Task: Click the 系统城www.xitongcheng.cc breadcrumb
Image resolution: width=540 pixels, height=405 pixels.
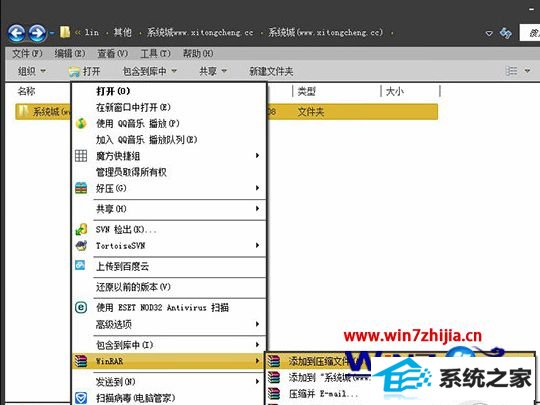Action: 200,32
